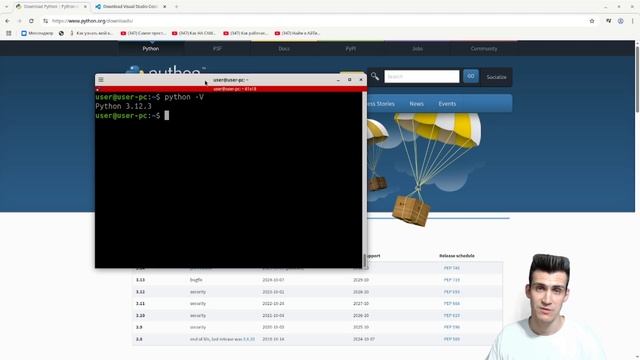Click the red terminal tab strip
The height and width of the screenshot is (360, 640).
click(x=231, y=89)
